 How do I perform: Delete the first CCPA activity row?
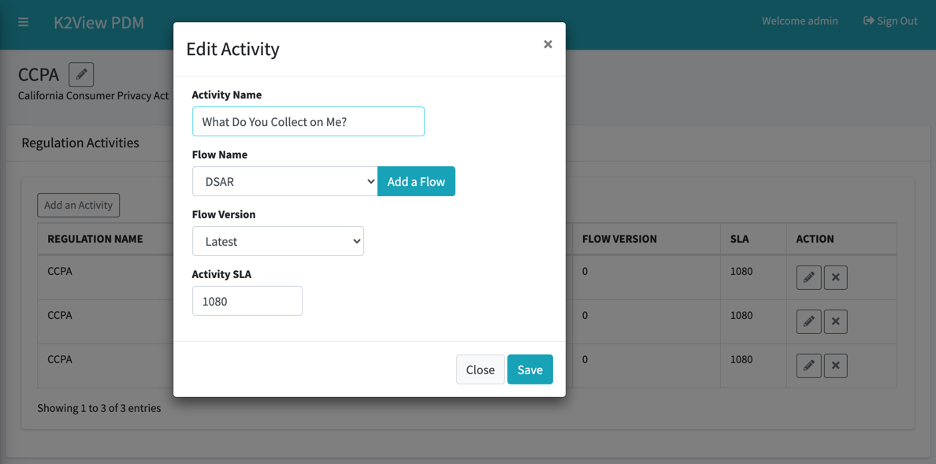pos(836,278)
